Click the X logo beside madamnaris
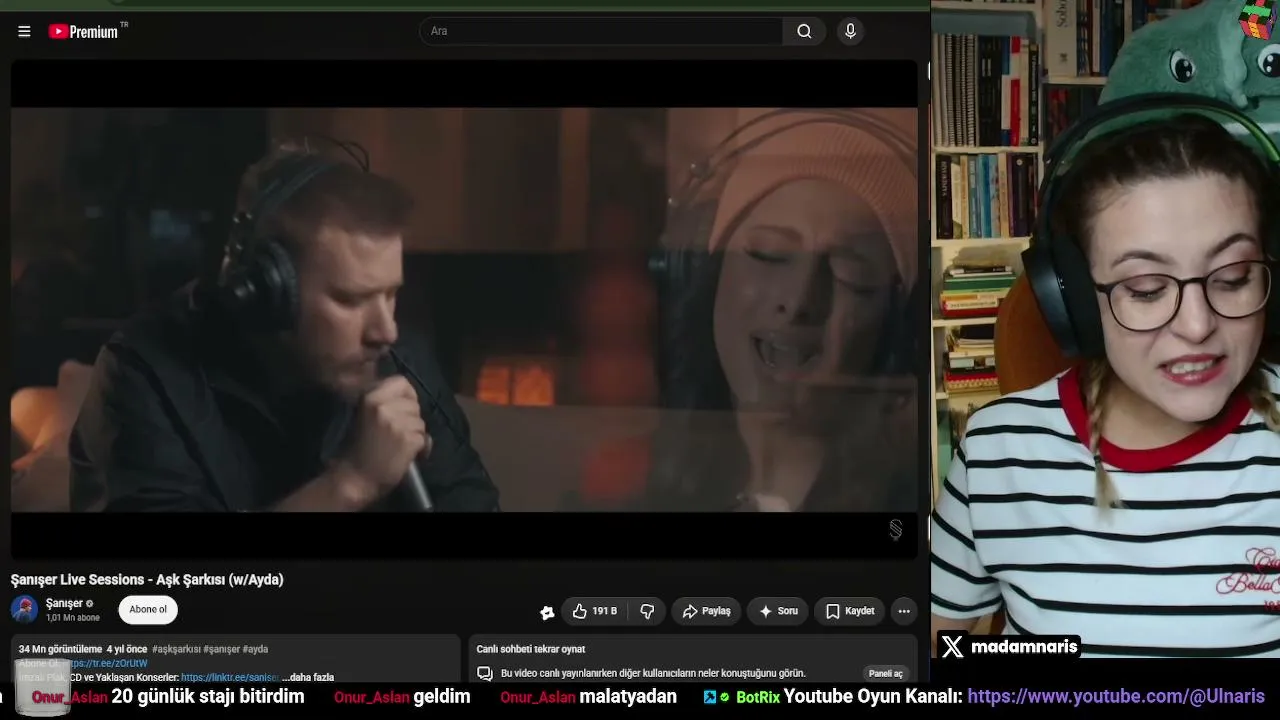Image resolution: width=1280 pixels, height=720 pixels. (953, 647)
